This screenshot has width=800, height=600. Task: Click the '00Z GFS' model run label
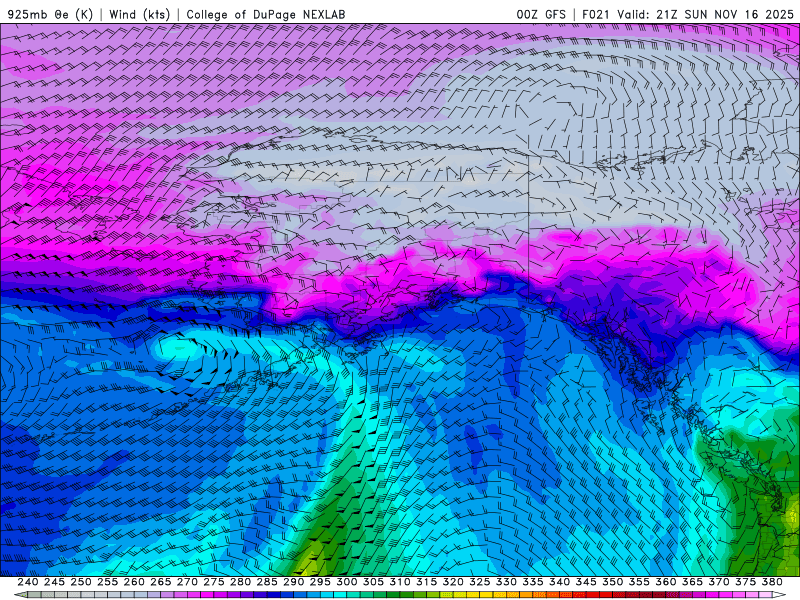[541, 14]
